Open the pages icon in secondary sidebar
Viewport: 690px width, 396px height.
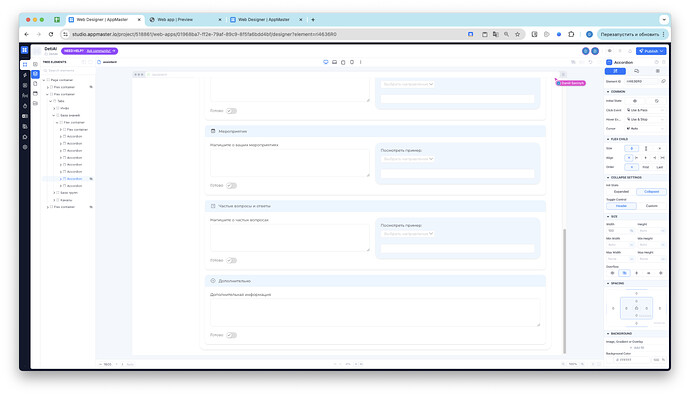[36, 84]
